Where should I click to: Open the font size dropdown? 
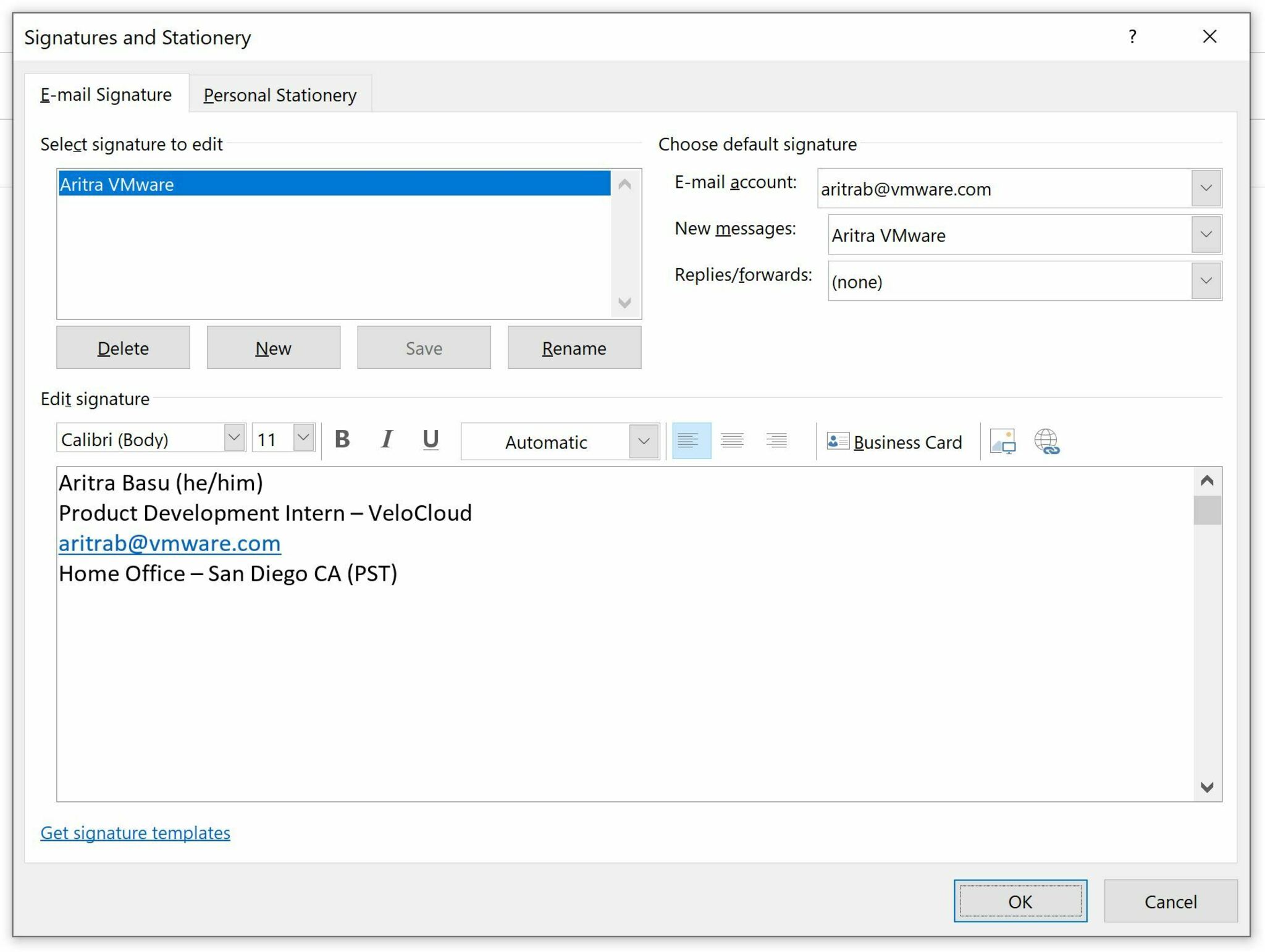(303, 438)
